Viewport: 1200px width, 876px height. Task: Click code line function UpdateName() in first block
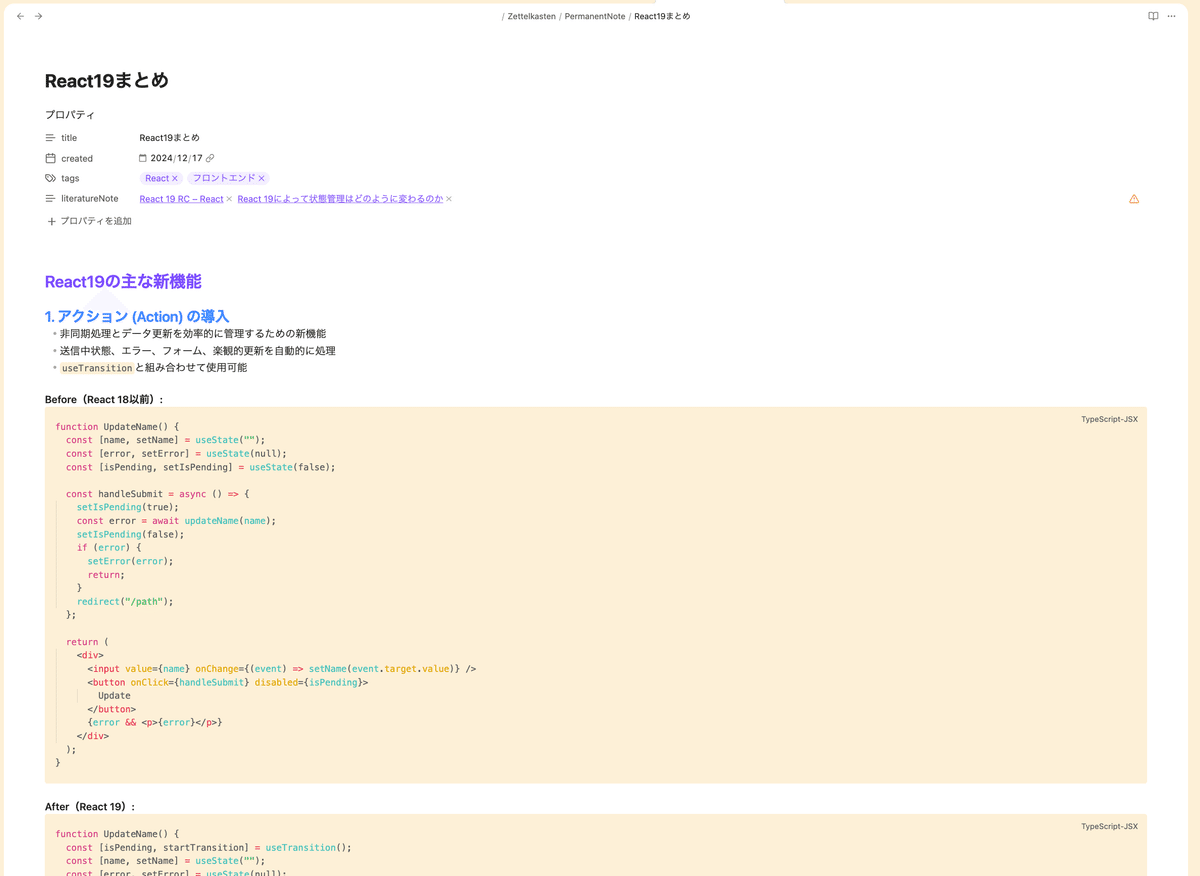117,426
